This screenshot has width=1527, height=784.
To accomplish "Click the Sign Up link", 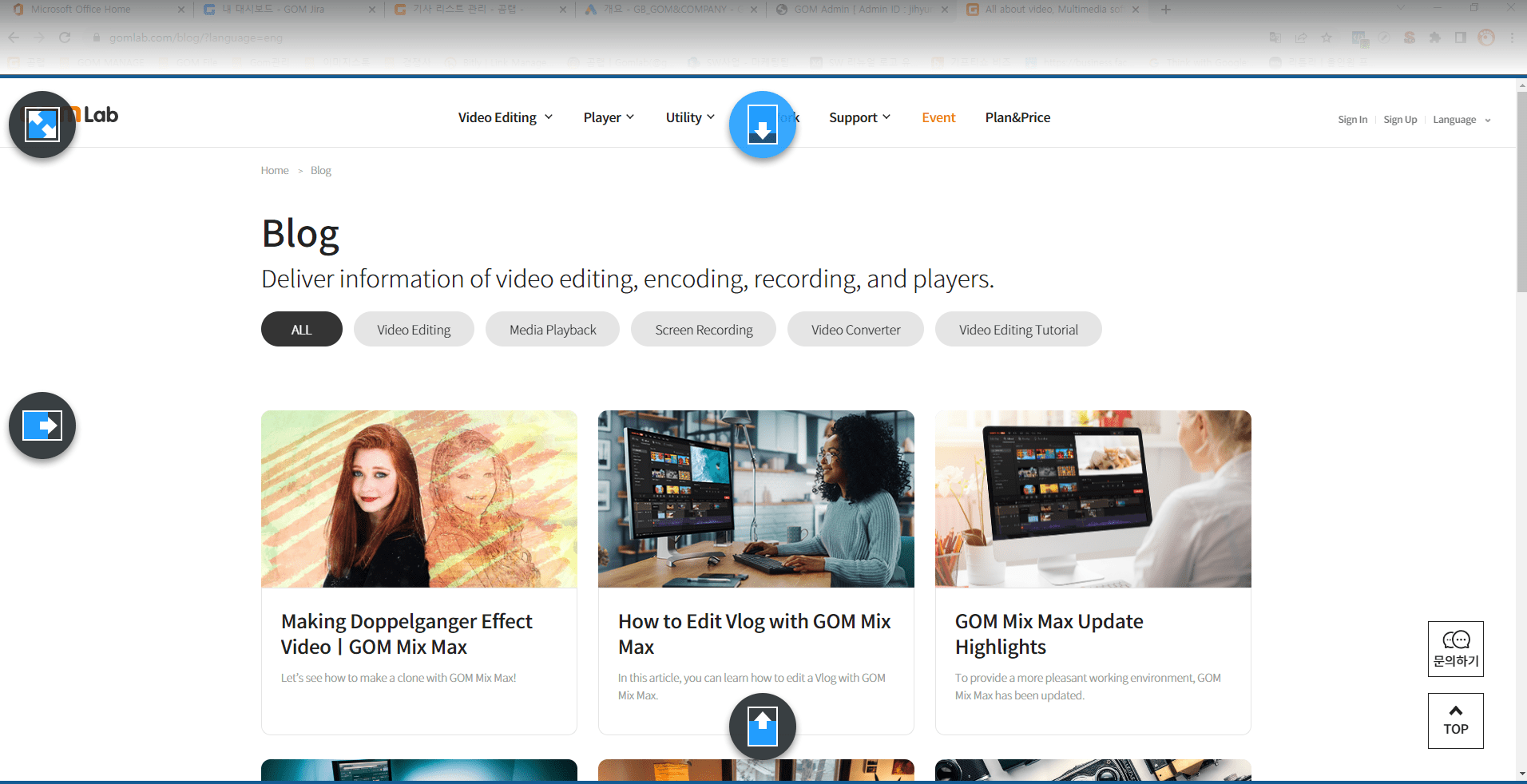I will point(1400,120).
